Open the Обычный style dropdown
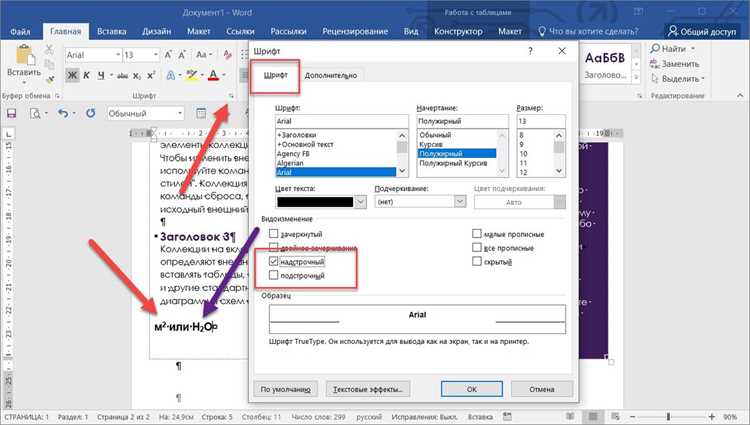The image size is (750, 425). (145, 113)
